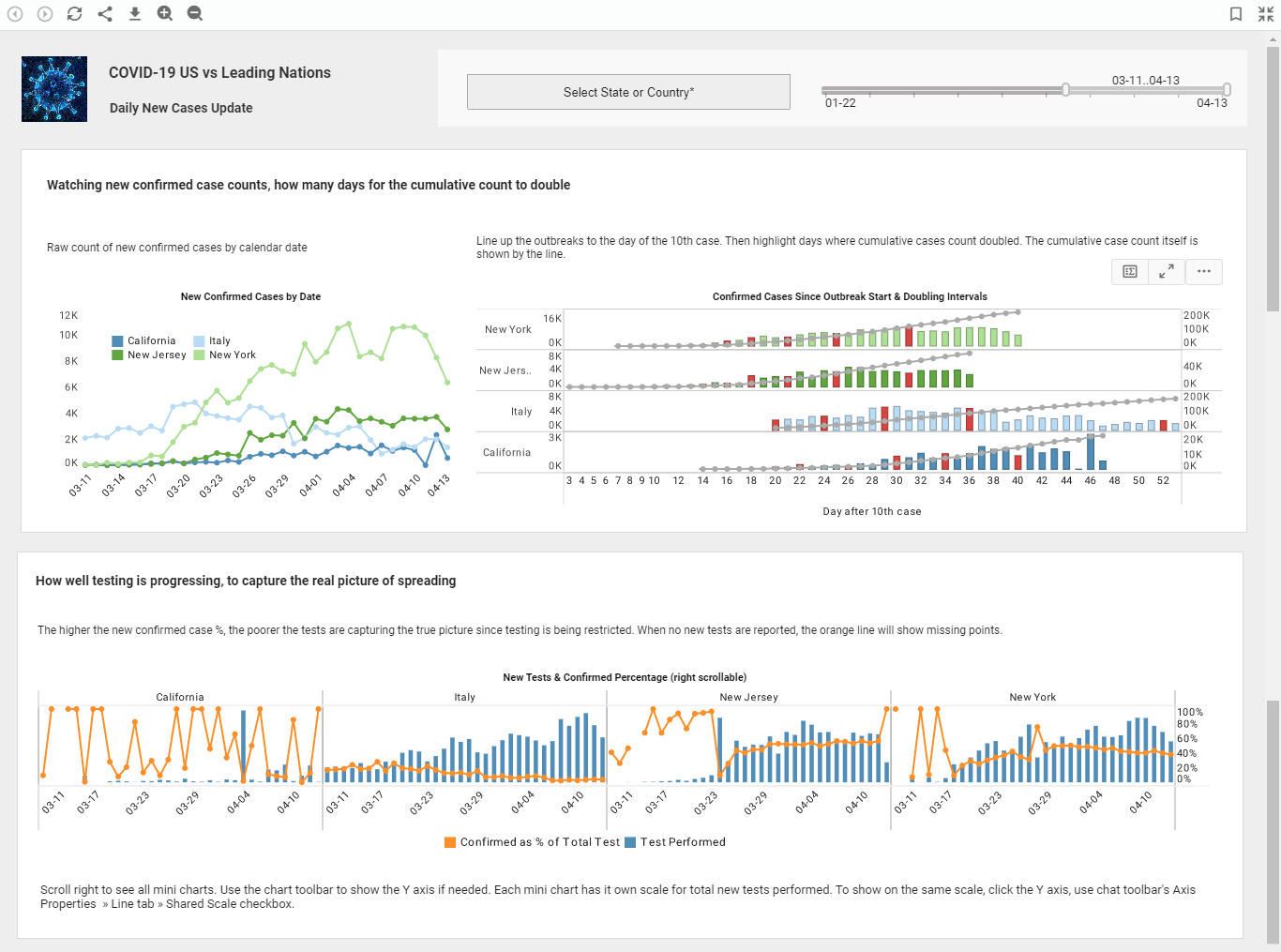Click 'New Tests & Confirmed Percentage' chart title
Viewport: 1281px width, 952px height.
point(625,677)
